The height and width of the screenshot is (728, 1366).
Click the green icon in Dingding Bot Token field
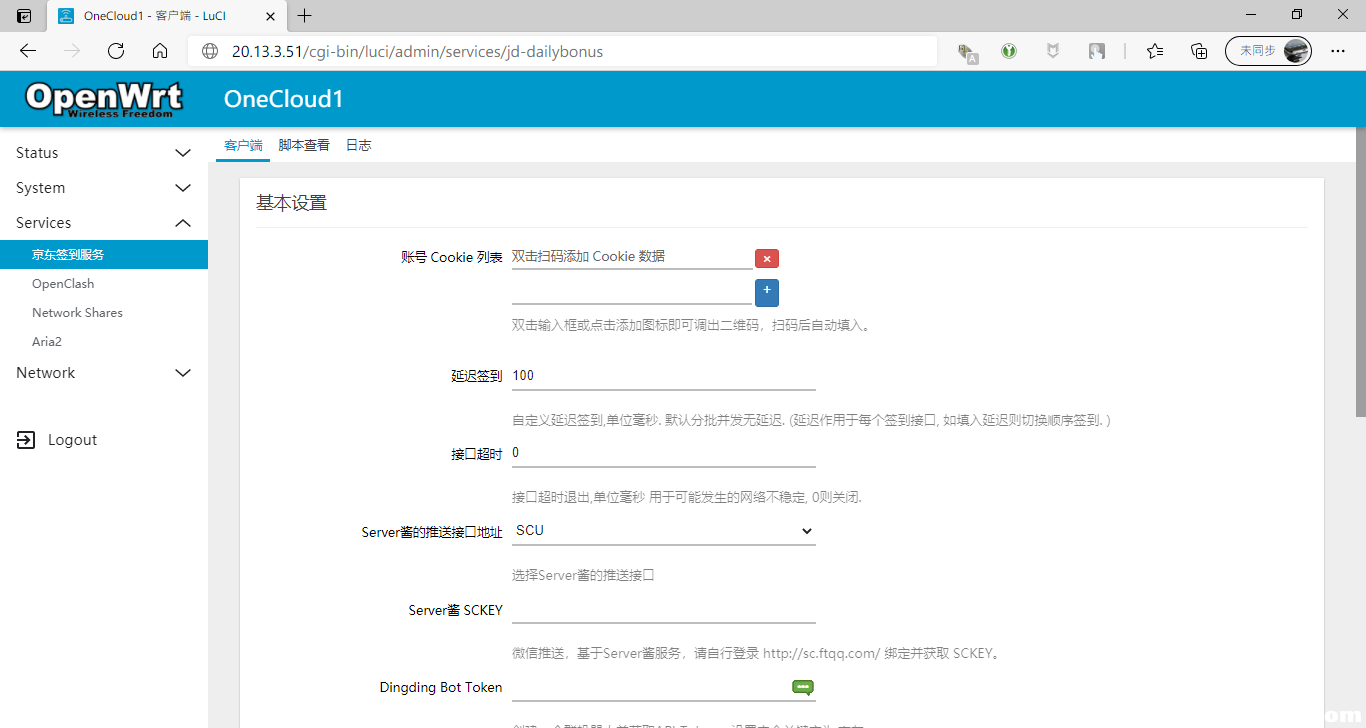tap(802, 687)
